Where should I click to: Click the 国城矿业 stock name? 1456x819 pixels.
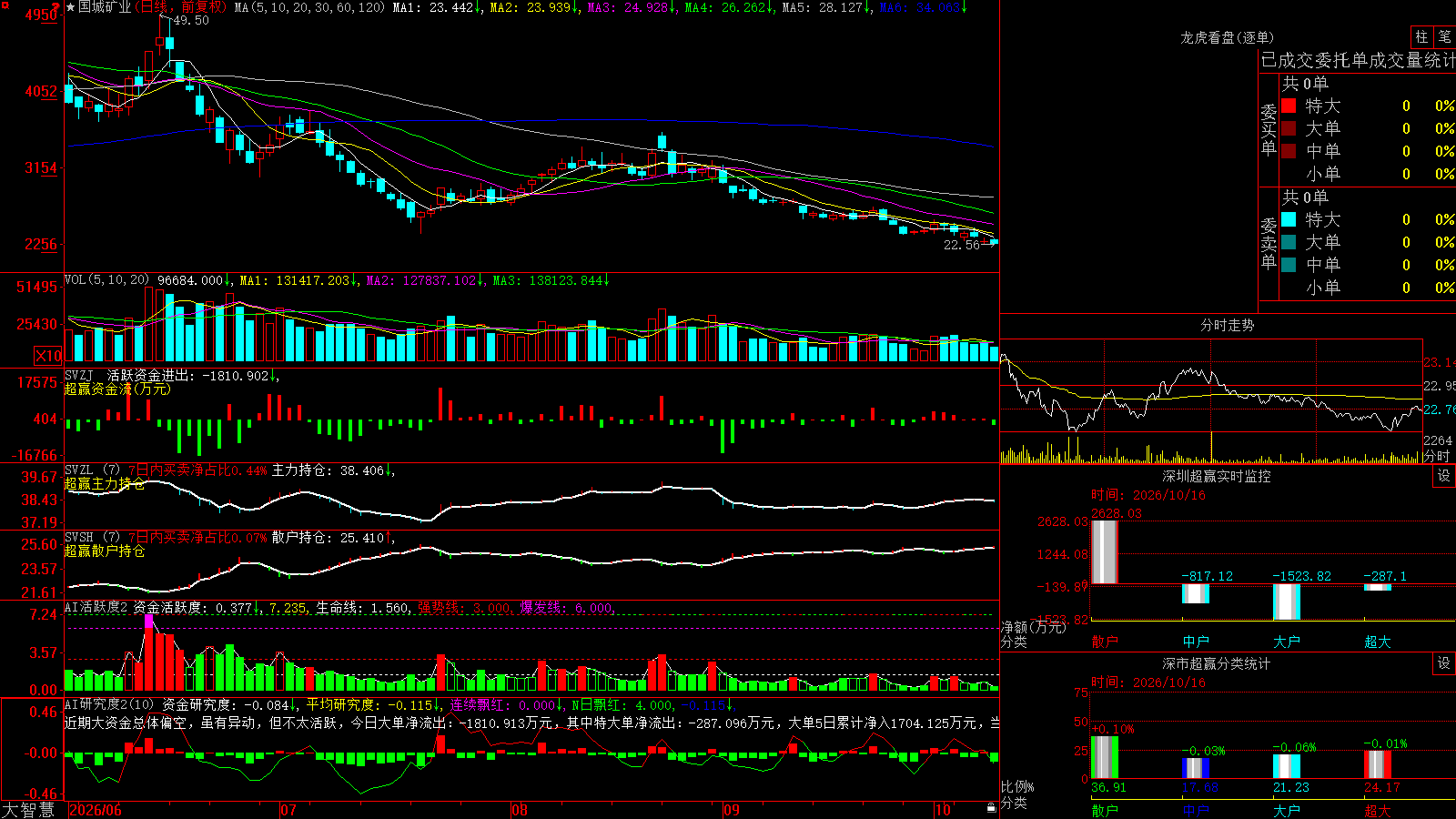(x=105, y=7)
